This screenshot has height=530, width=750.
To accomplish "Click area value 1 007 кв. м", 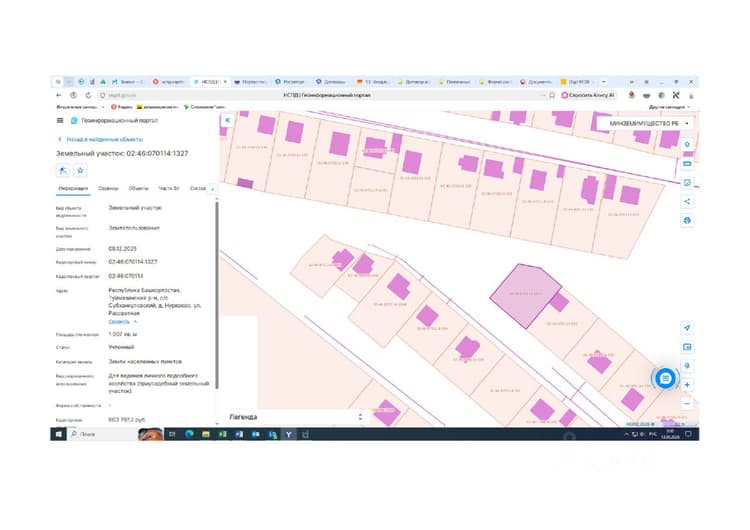I will click(x=123, y=334).
